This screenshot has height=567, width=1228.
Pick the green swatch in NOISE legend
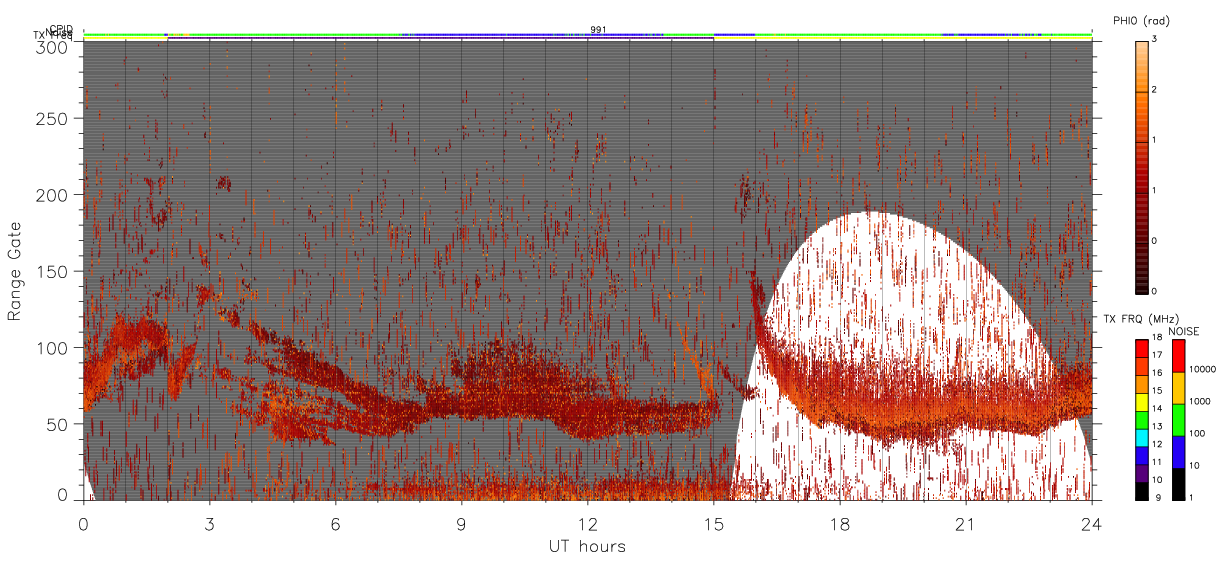click(1178, 420)
